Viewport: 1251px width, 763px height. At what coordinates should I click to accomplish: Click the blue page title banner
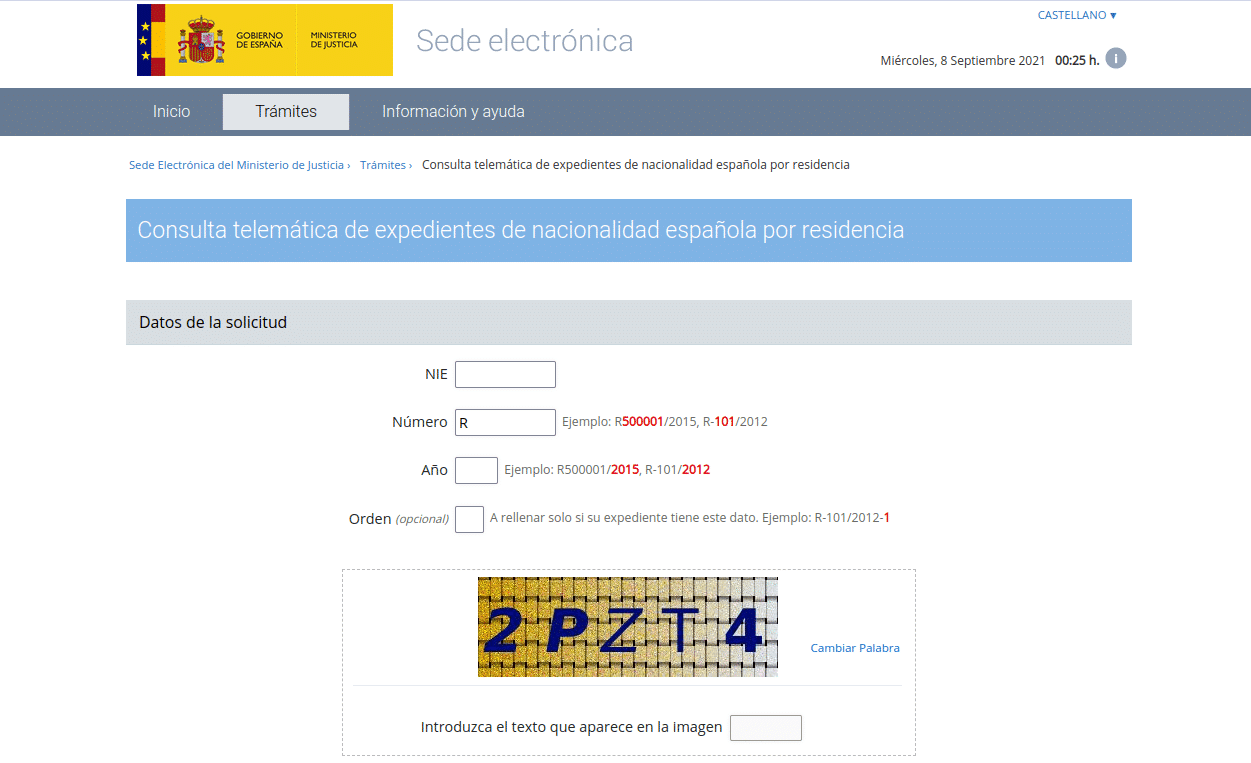629,230
